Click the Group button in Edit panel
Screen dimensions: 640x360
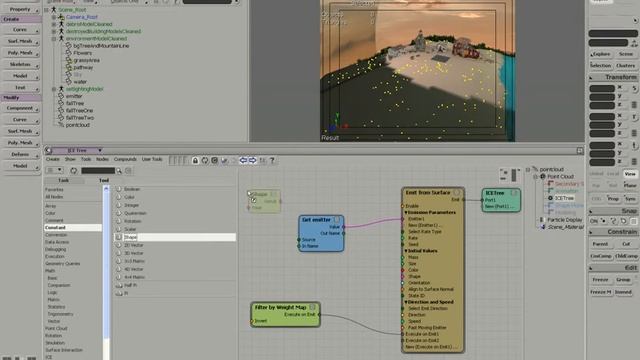[x=623, y=280]
